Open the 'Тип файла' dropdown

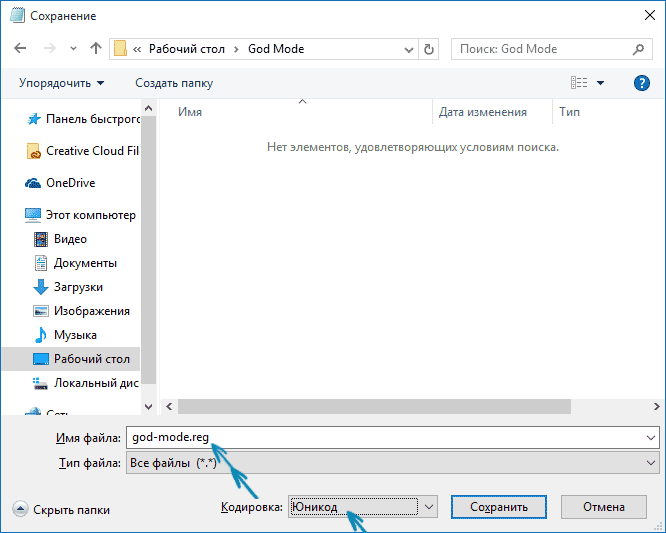click(392, 463)
